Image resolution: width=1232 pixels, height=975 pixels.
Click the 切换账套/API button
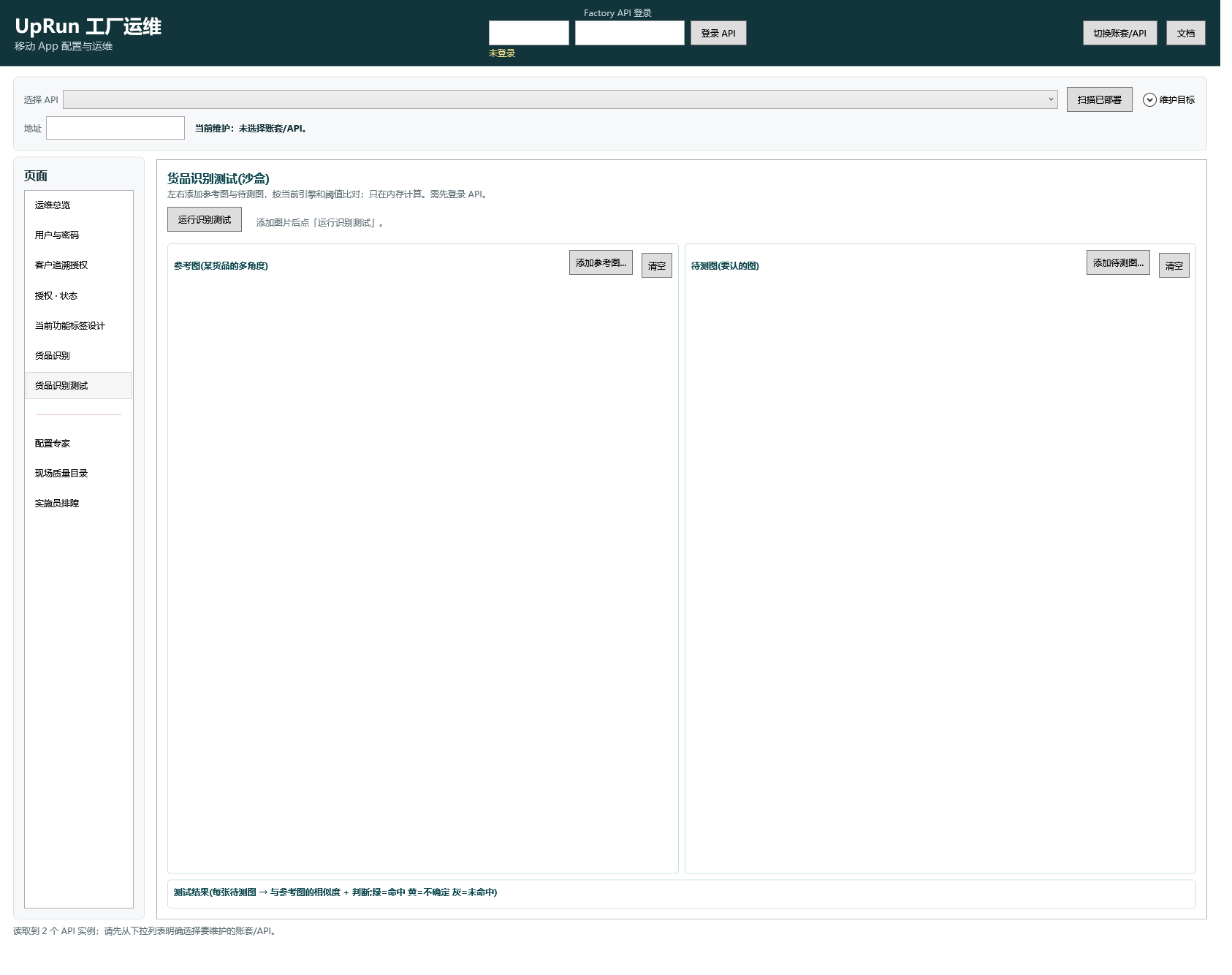(1119, 33)
